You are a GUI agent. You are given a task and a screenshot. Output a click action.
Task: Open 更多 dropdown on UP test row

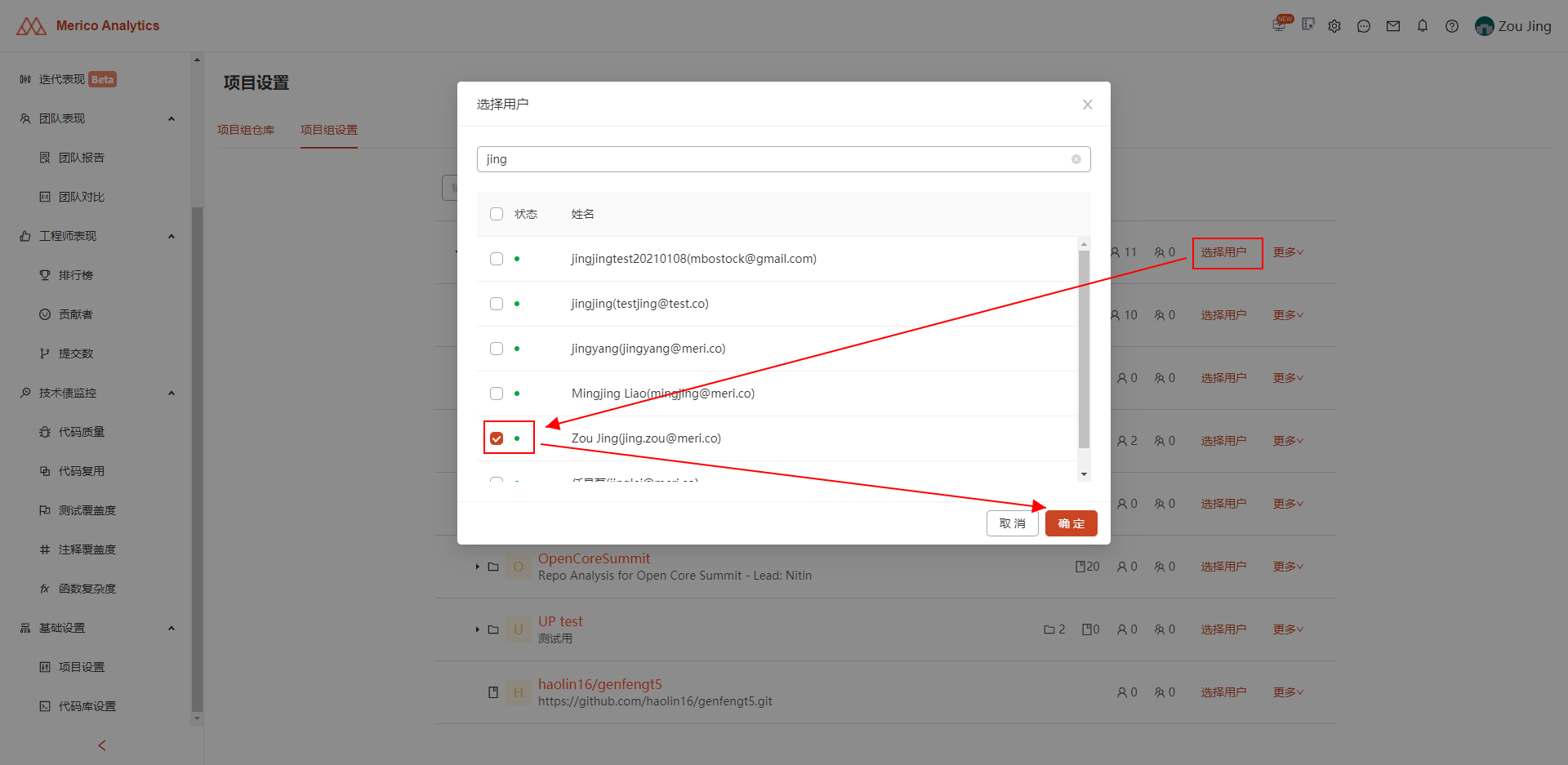click(1288, 629)
